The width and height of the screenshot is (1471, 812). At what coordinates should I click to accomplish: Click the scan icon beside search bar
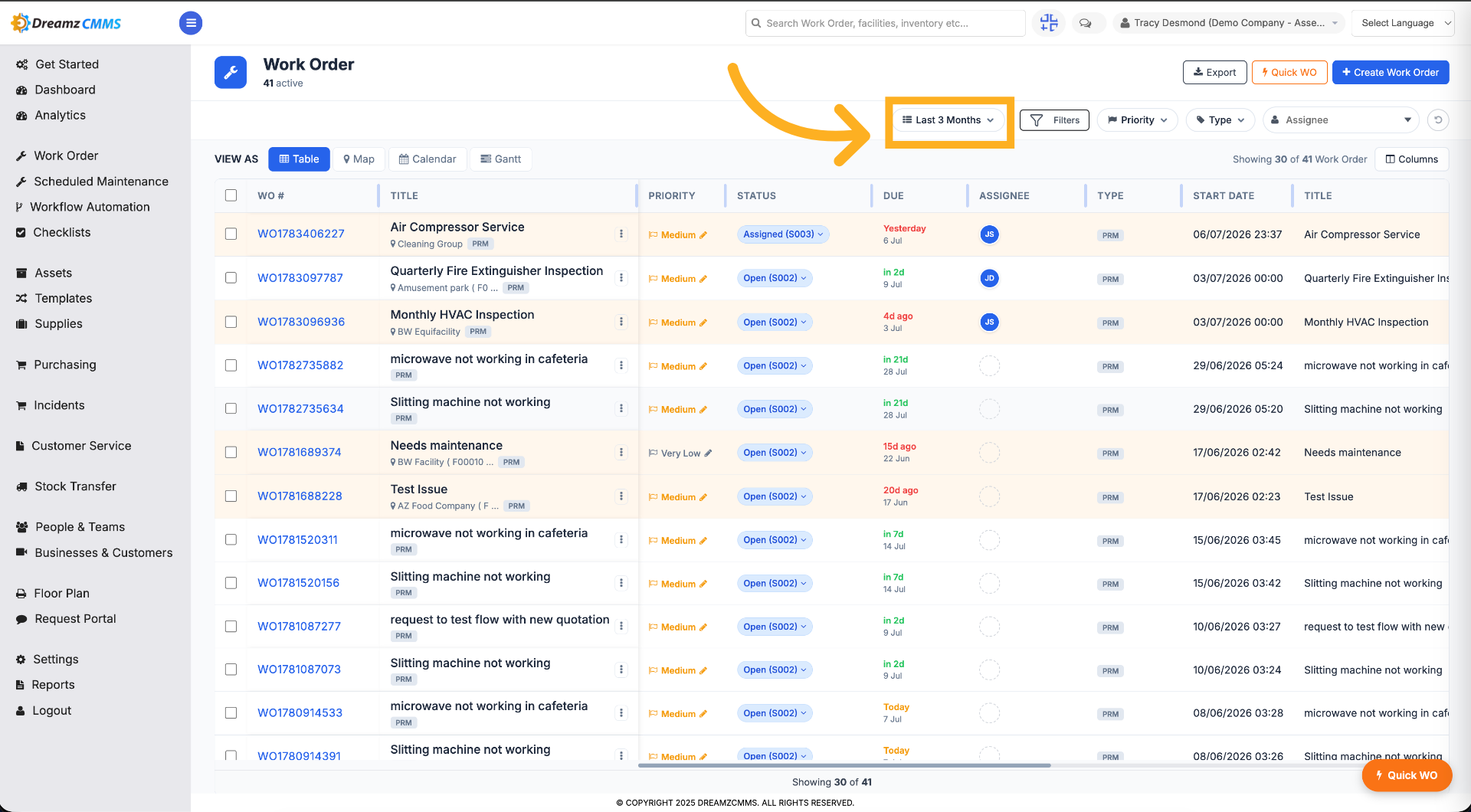coord(1049,23)
